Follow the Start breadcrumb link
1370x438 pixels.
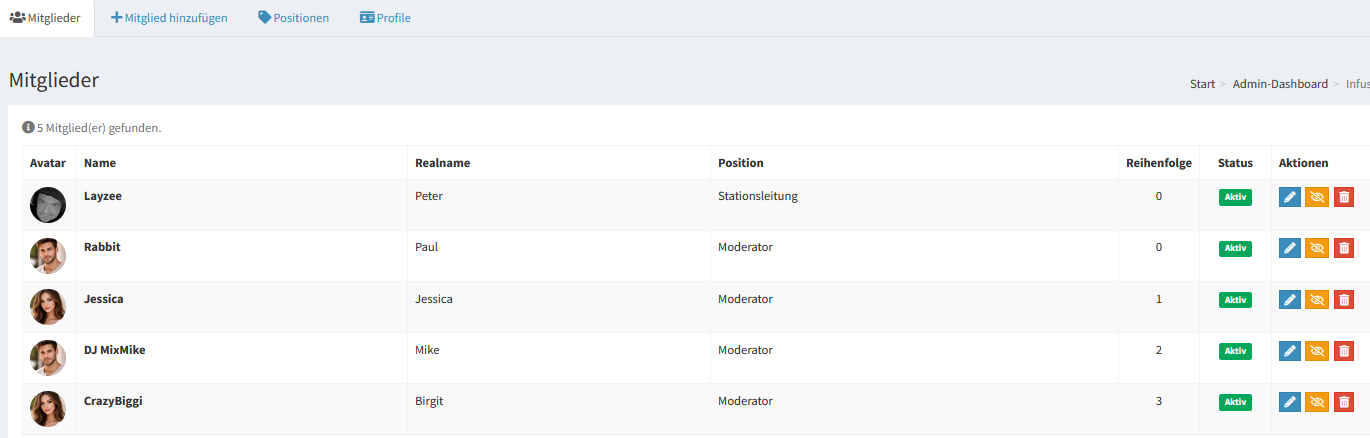tap(1202, 84)
